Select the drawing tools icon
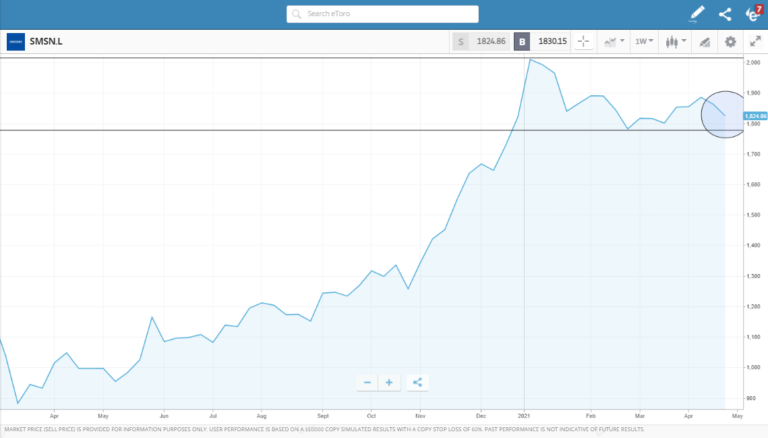The height and width of the screenshot is (438, 768). [x=704, y=42]
